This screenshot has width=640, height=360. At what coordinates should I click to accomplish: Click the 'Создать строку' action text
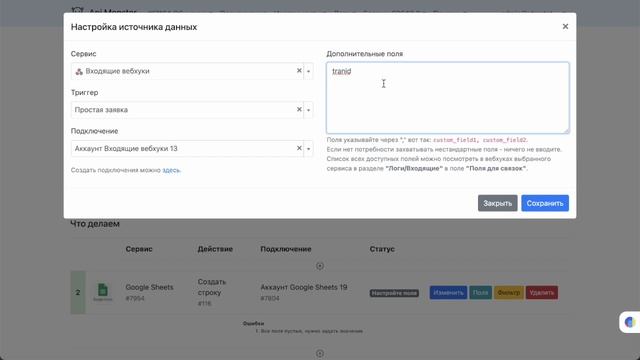pos(211,287)
